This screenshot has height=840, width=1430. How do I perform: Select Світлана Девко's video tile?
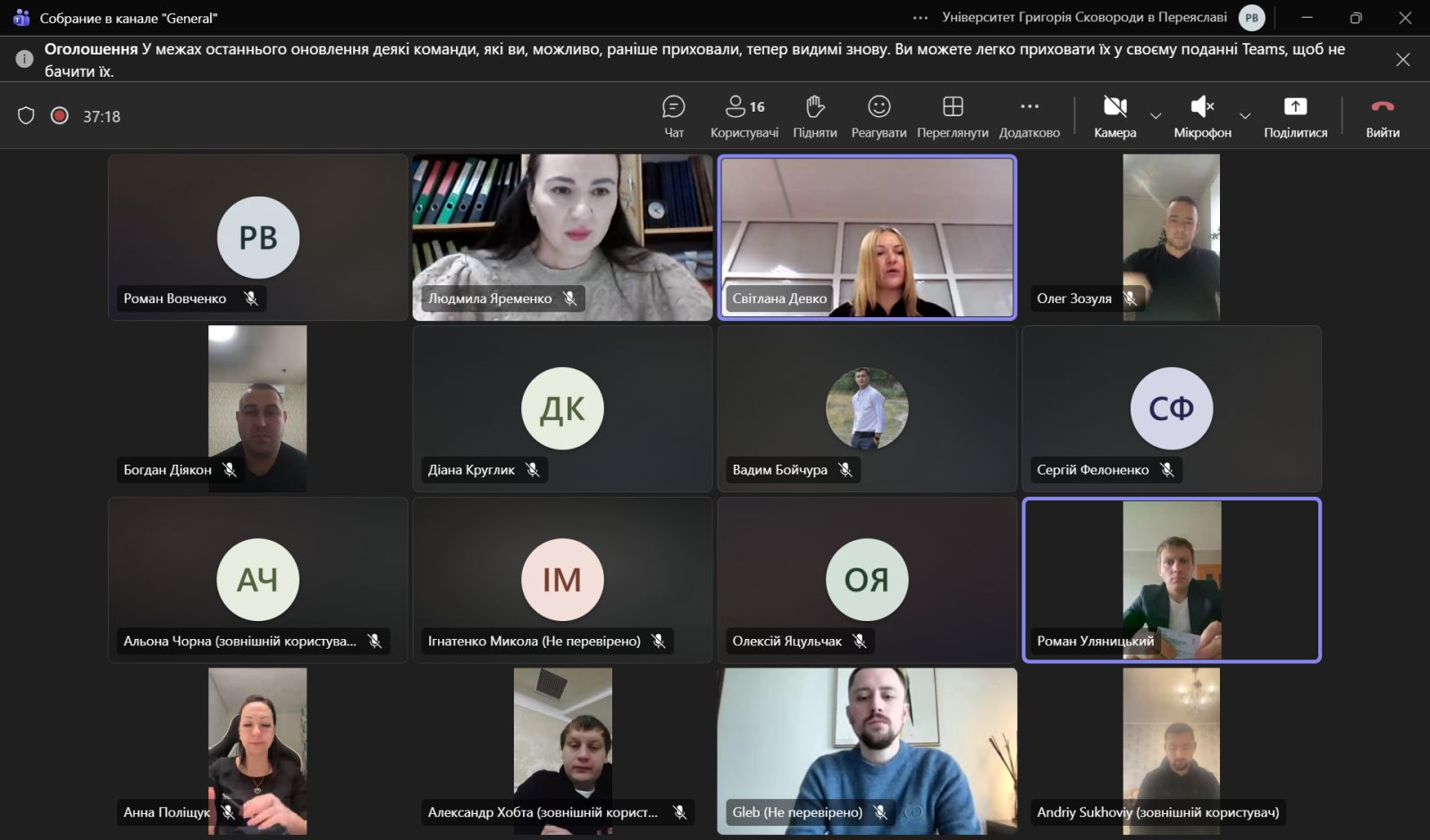coord(867,237)
